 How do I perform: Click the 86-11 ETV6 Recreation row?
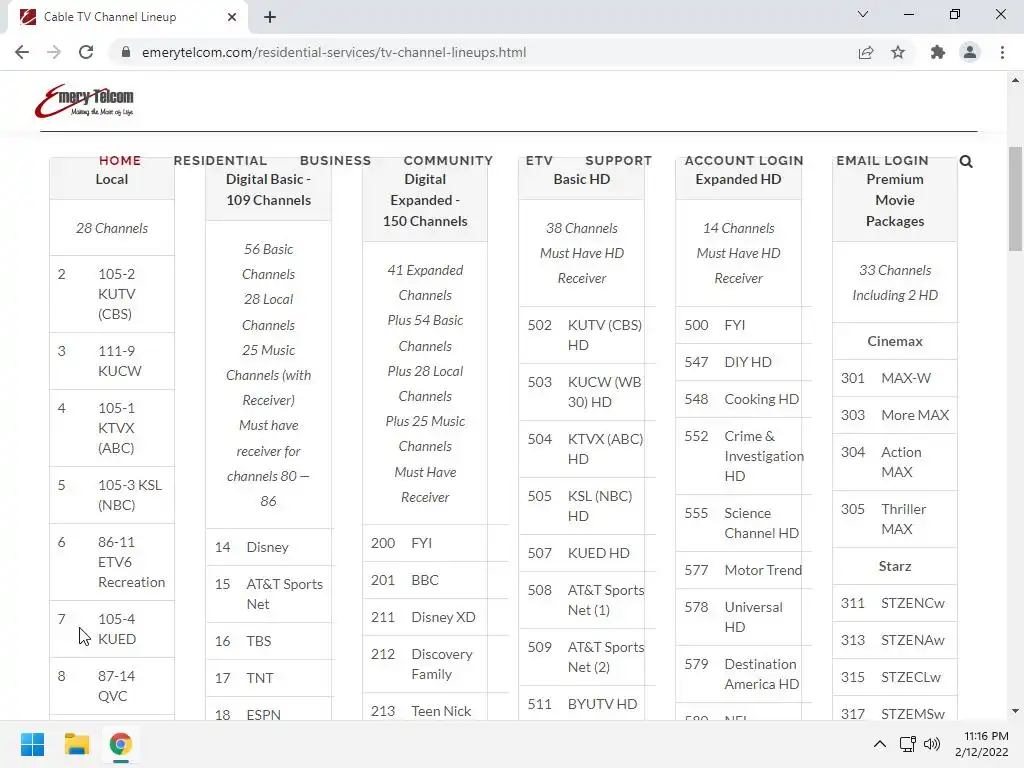[112, 562]
